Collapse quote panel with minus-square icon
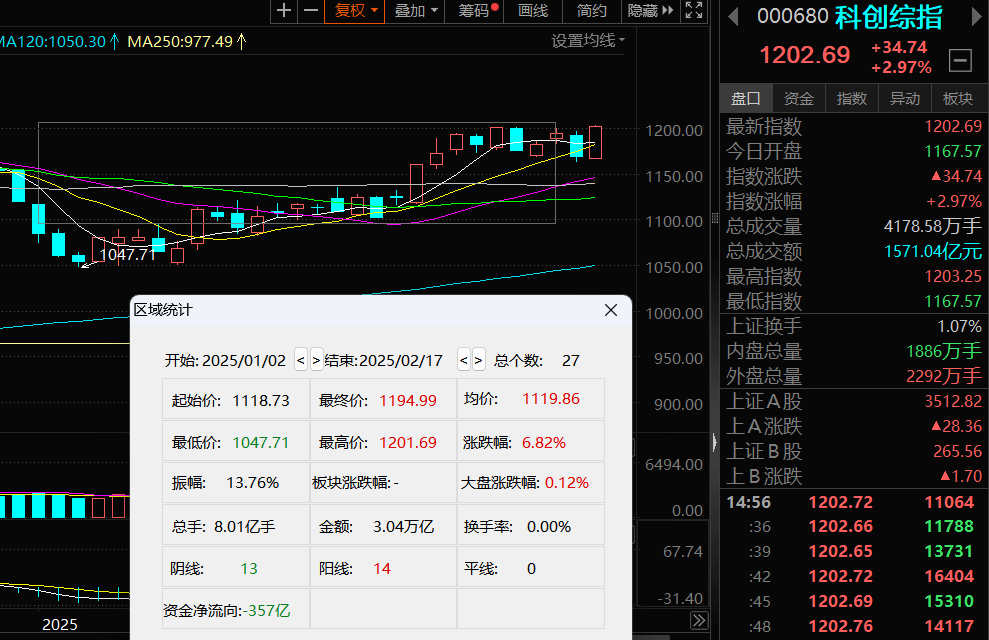The height and width of the screenshot is (640, 989). 958,60
